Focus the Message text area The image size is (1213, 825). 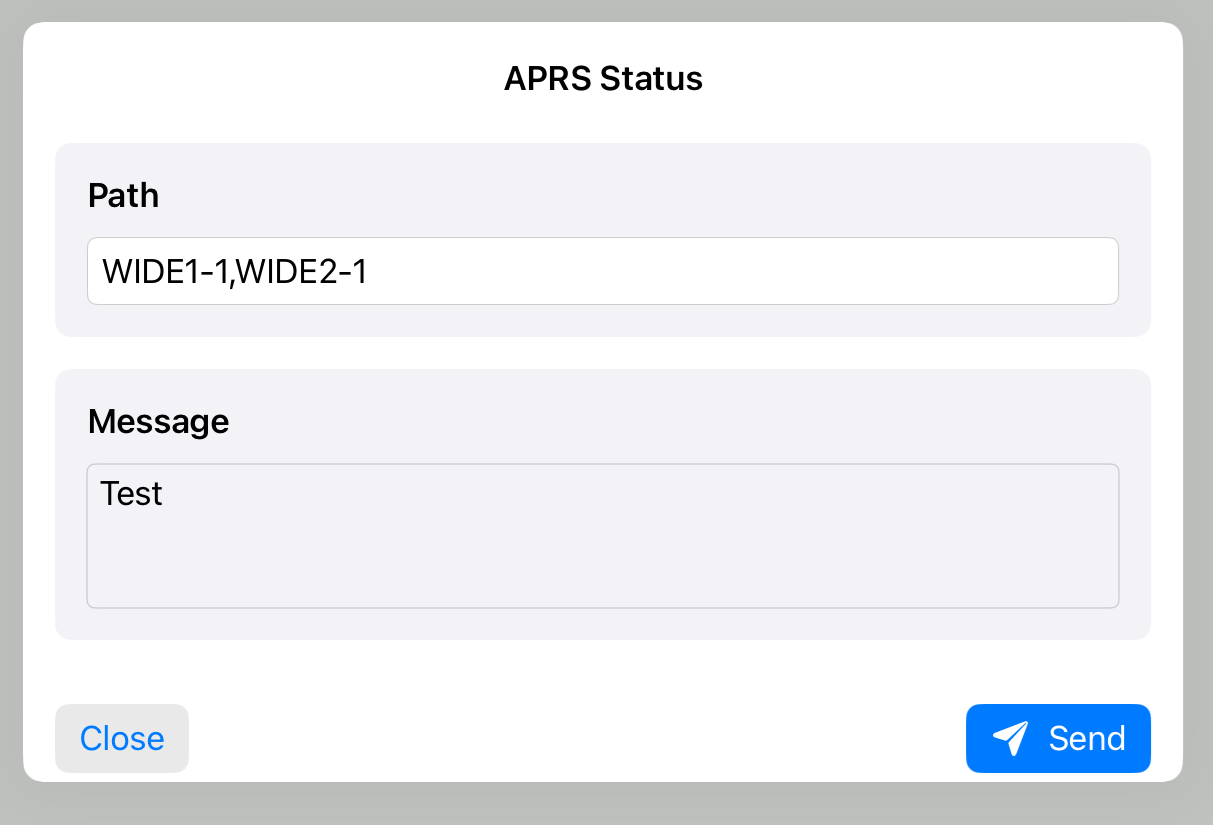602,535
